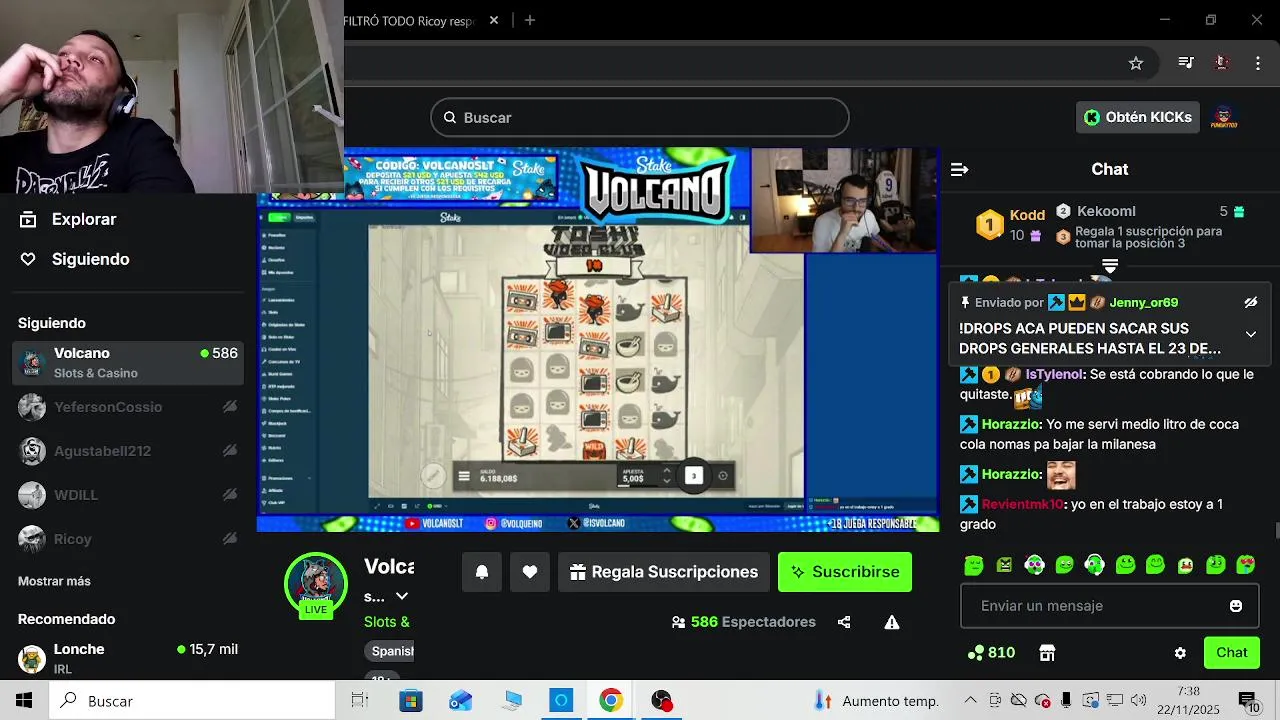Collapse the chat panel with arrow icon
The width and height of the screenshot is (1280, 720).
pos(959,169)
